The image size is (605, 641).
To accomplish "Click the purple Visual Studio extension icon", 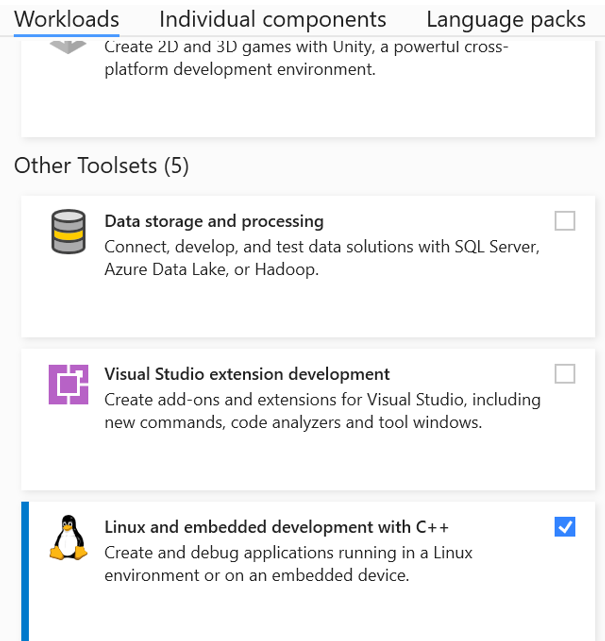I will point(69,385).
